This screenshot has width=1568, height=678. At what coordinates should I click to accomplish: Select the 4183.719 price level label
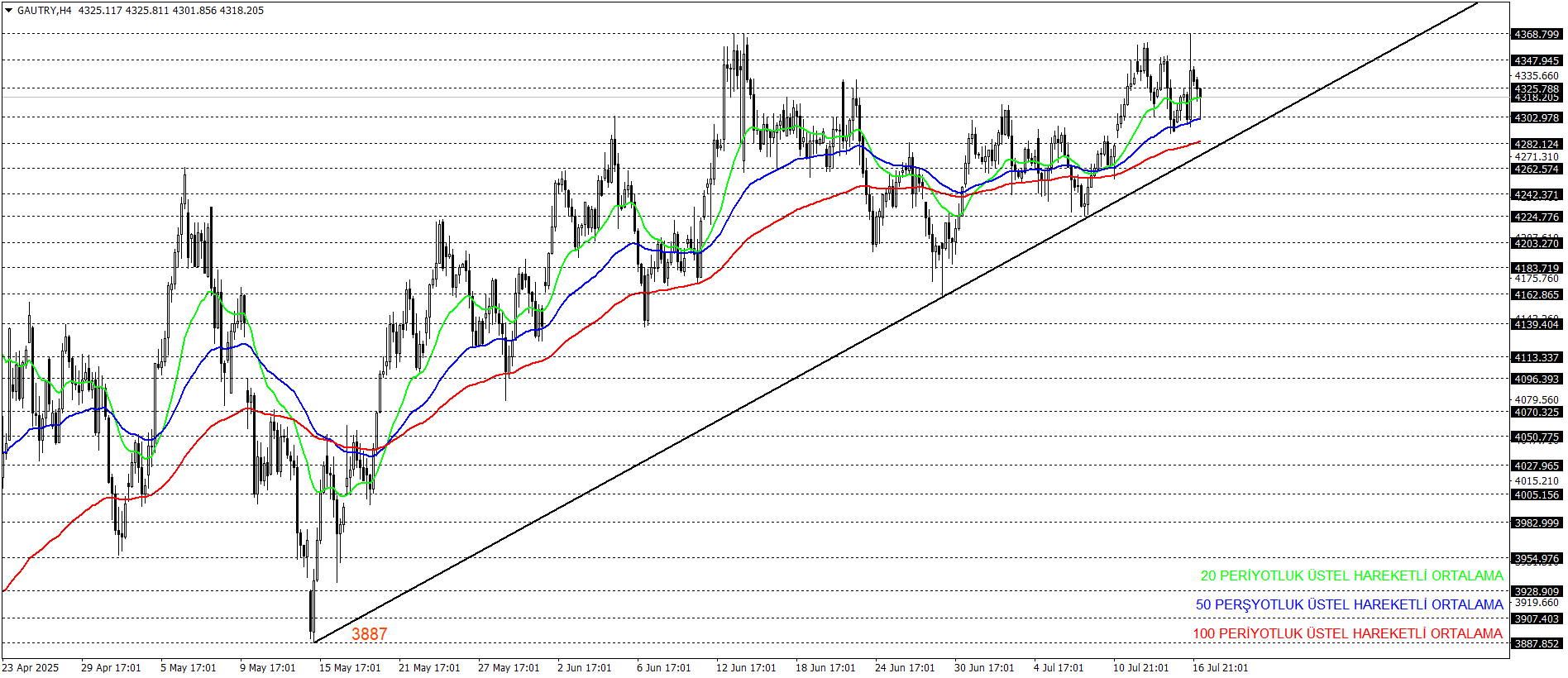coord(1537,268)
